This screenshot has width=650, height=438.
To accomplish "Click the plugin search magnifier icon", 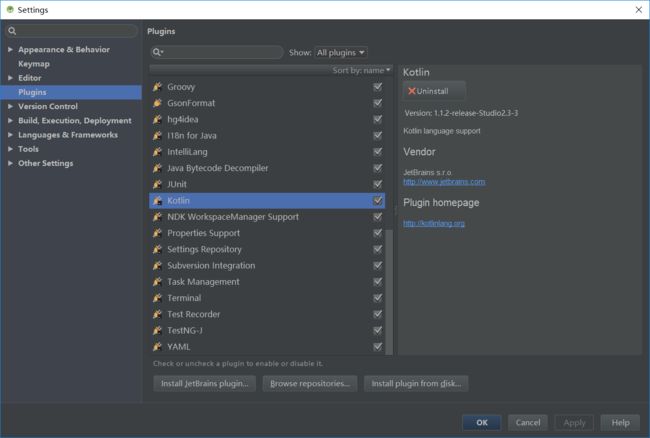I will (x=158, y=52).
